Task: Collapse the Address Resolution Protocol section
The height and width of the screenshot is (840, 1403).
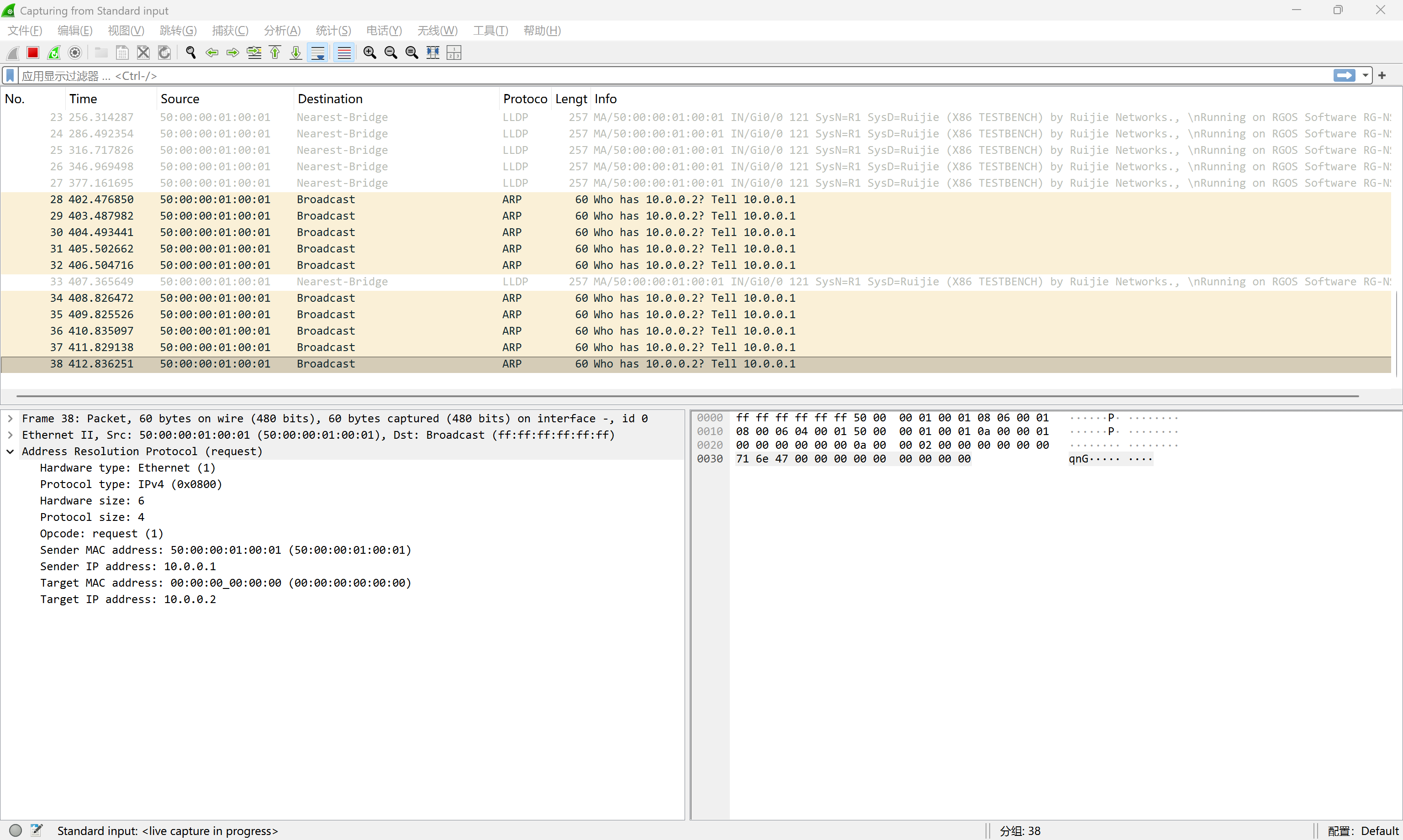Action: click(x=10, y=451)
